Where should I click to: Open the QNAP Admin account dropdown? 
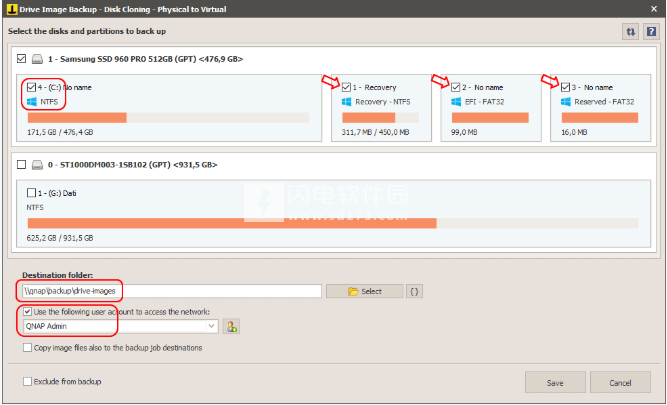click(211, 326)
